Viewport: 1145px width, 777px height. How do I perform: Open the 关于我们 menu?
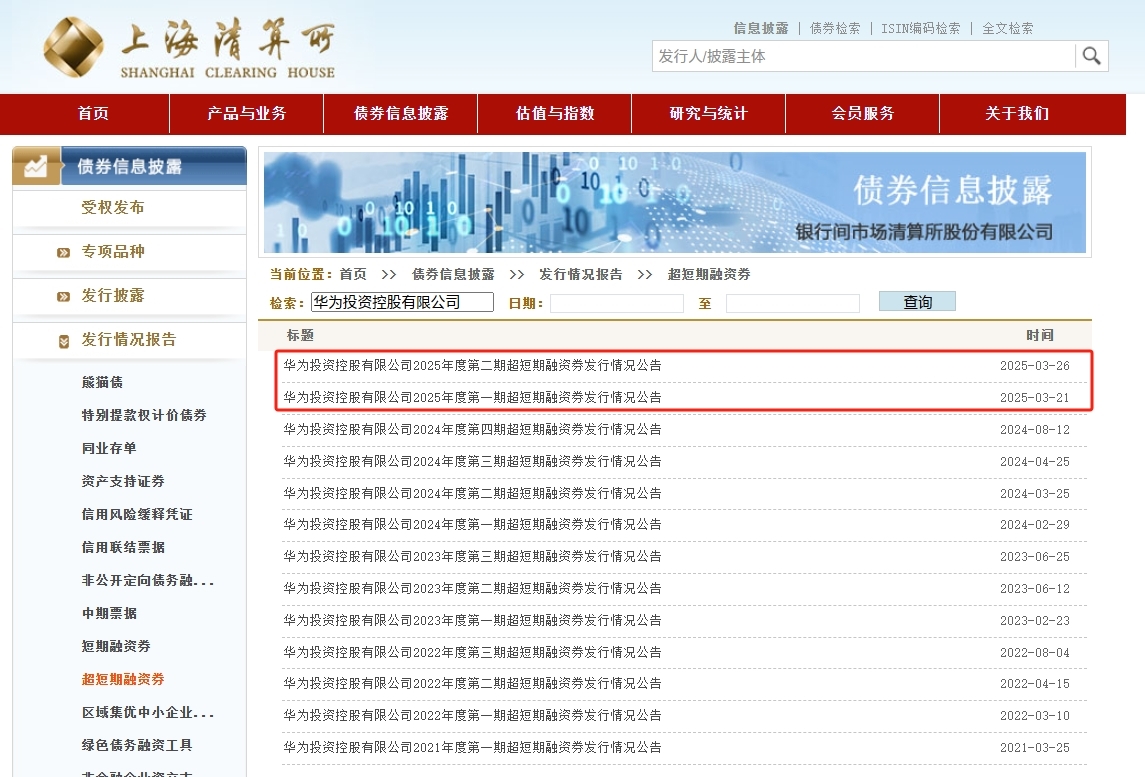click(1016, 113)
